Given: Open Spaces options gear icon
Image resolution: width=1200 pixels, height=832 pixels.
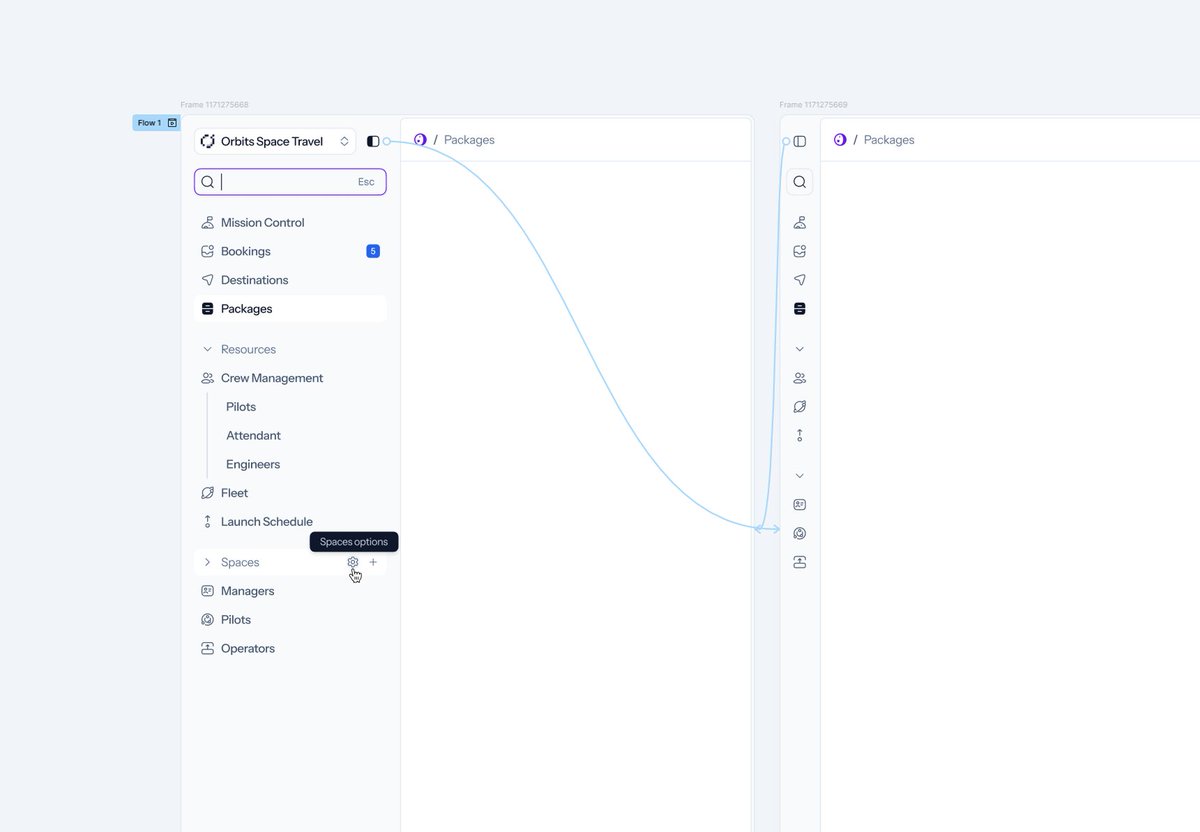Looking at the screenshot, I should coord(353,562).
